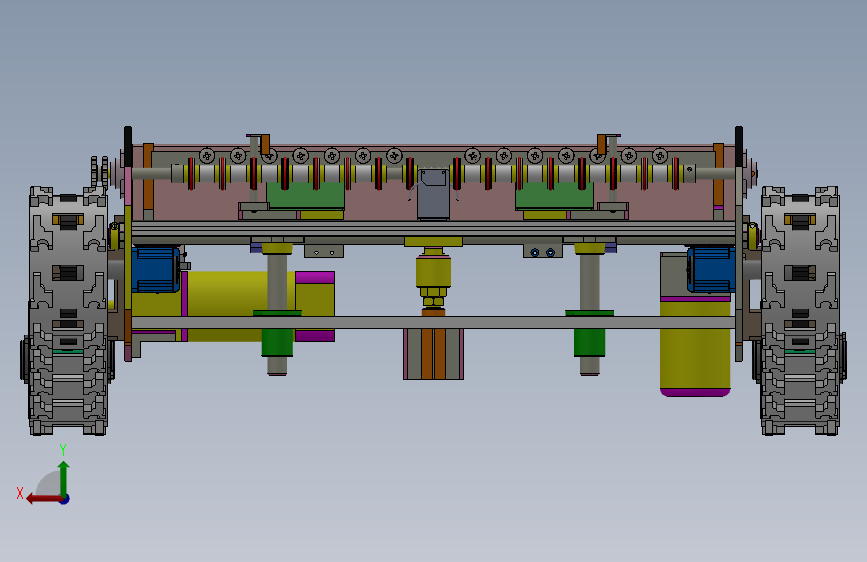Click the blue Z axis dot at triad origin
This screenshot has height=562, width=867.
tap(65, 499)
